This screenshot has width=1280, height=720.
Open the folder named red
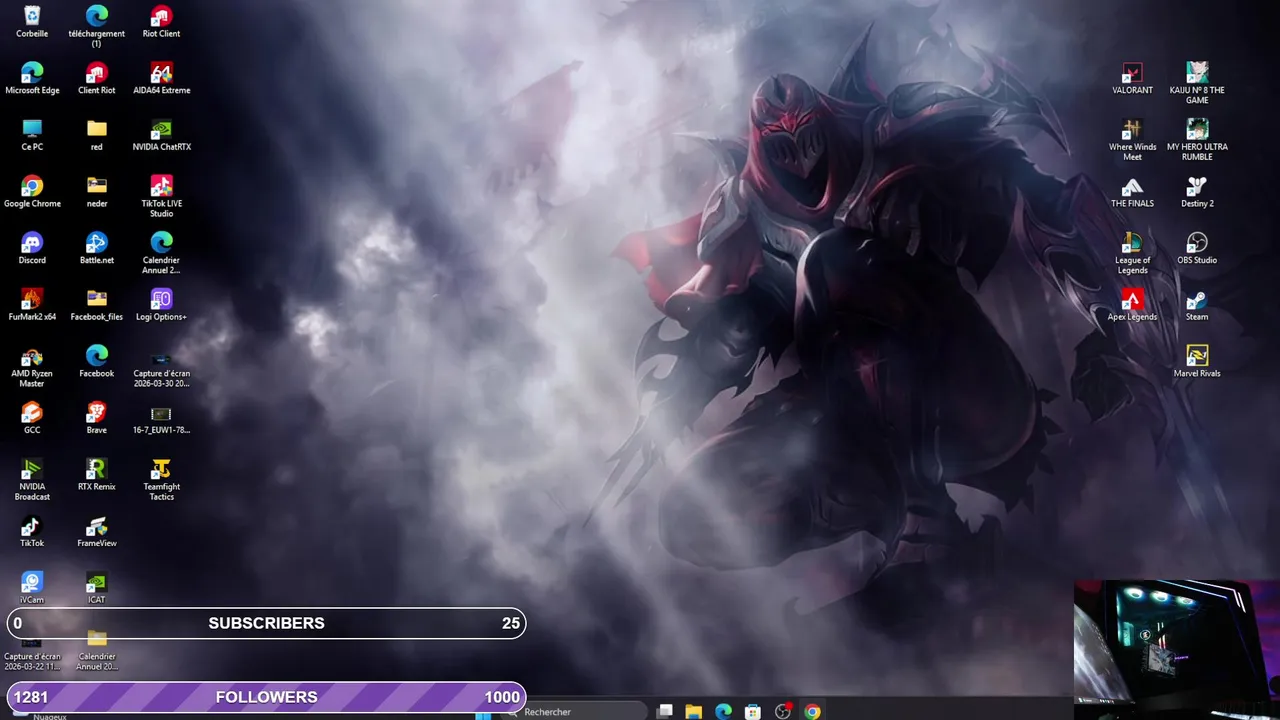[97, 129]
